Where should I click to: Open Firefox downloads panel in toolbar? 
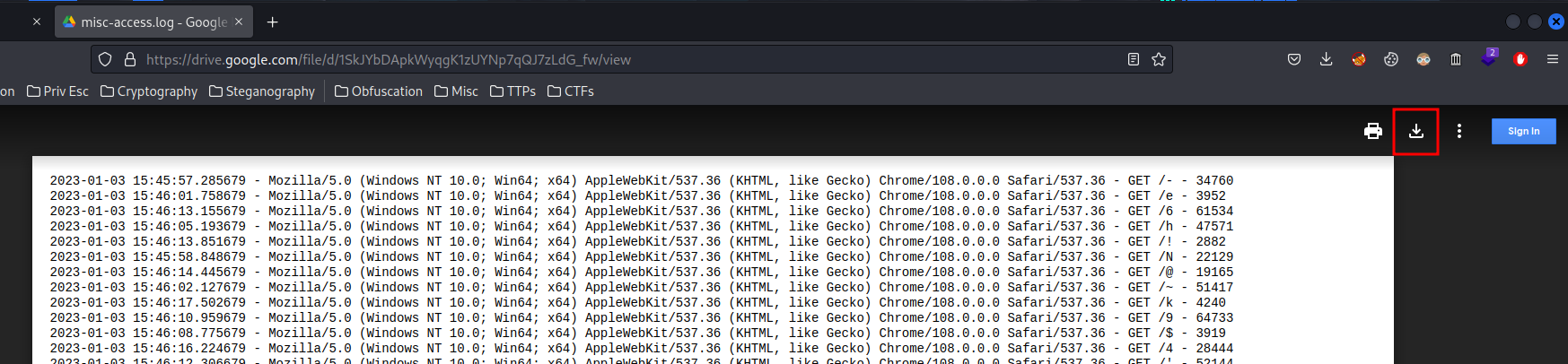[1327, 59]
